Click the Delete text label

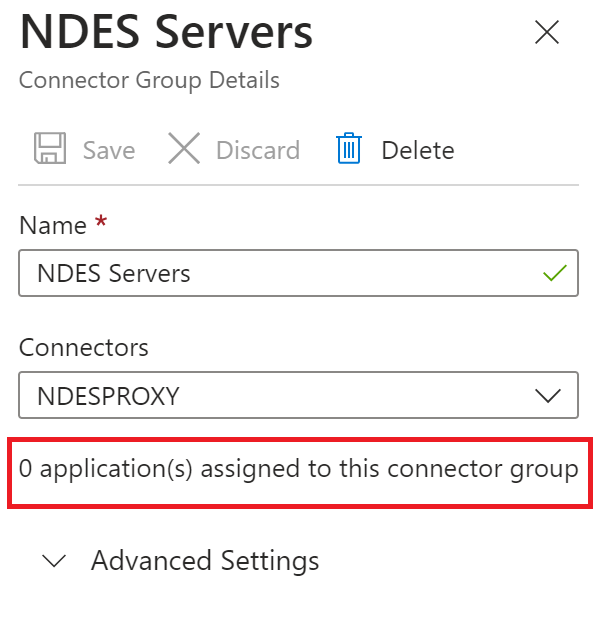pos(418,150)
